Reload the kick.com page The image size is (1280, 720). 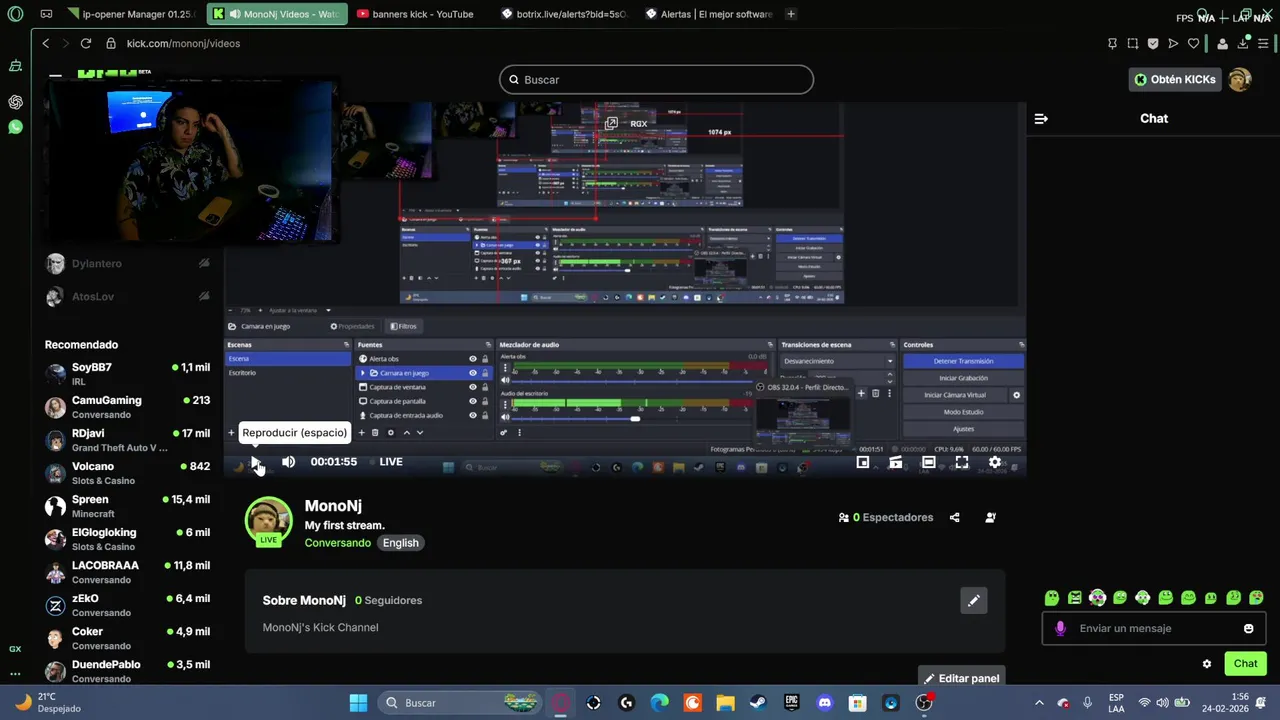click(86, 43)
